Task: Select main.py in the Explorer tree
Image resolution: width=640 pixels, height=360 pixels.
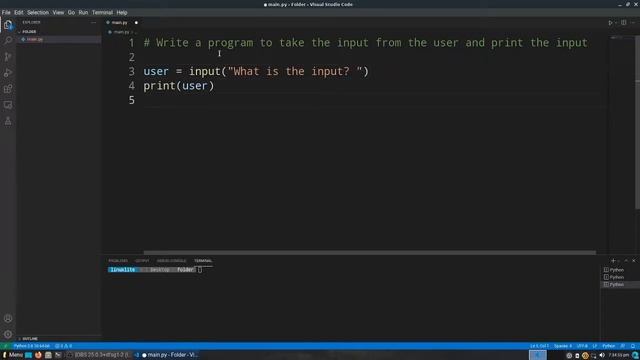Action: (59, 40)
